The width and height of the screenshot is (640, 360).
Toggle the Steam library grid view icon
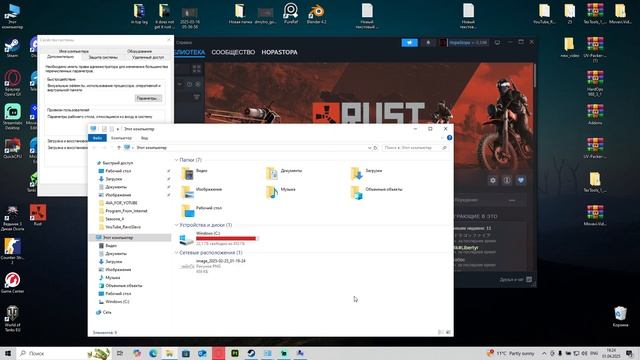click(x=196, y=69)
